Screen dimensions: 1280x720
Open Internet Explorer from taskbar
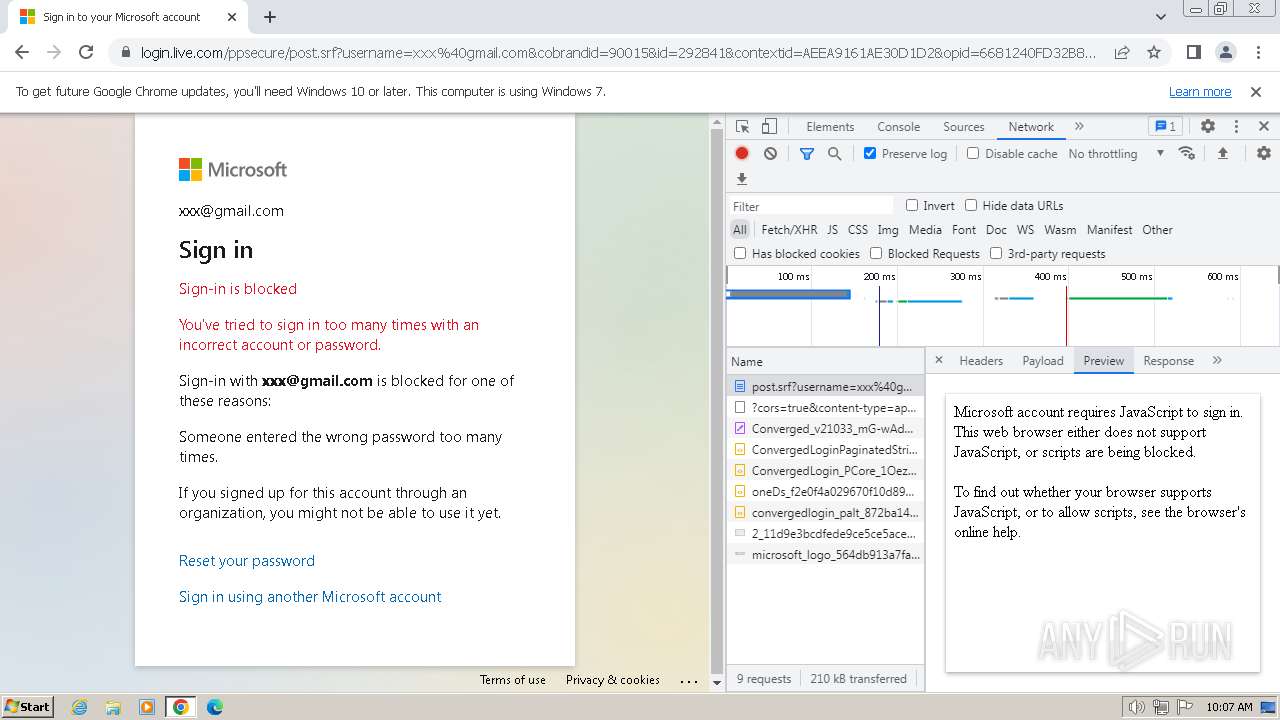point(80,707)
